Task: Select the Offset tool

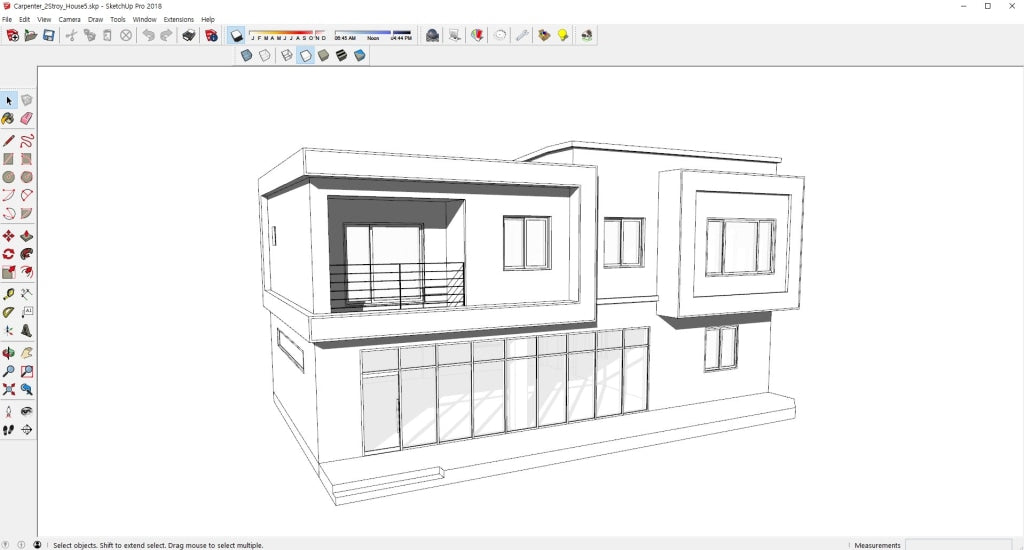Action: (x=27, y=272)
